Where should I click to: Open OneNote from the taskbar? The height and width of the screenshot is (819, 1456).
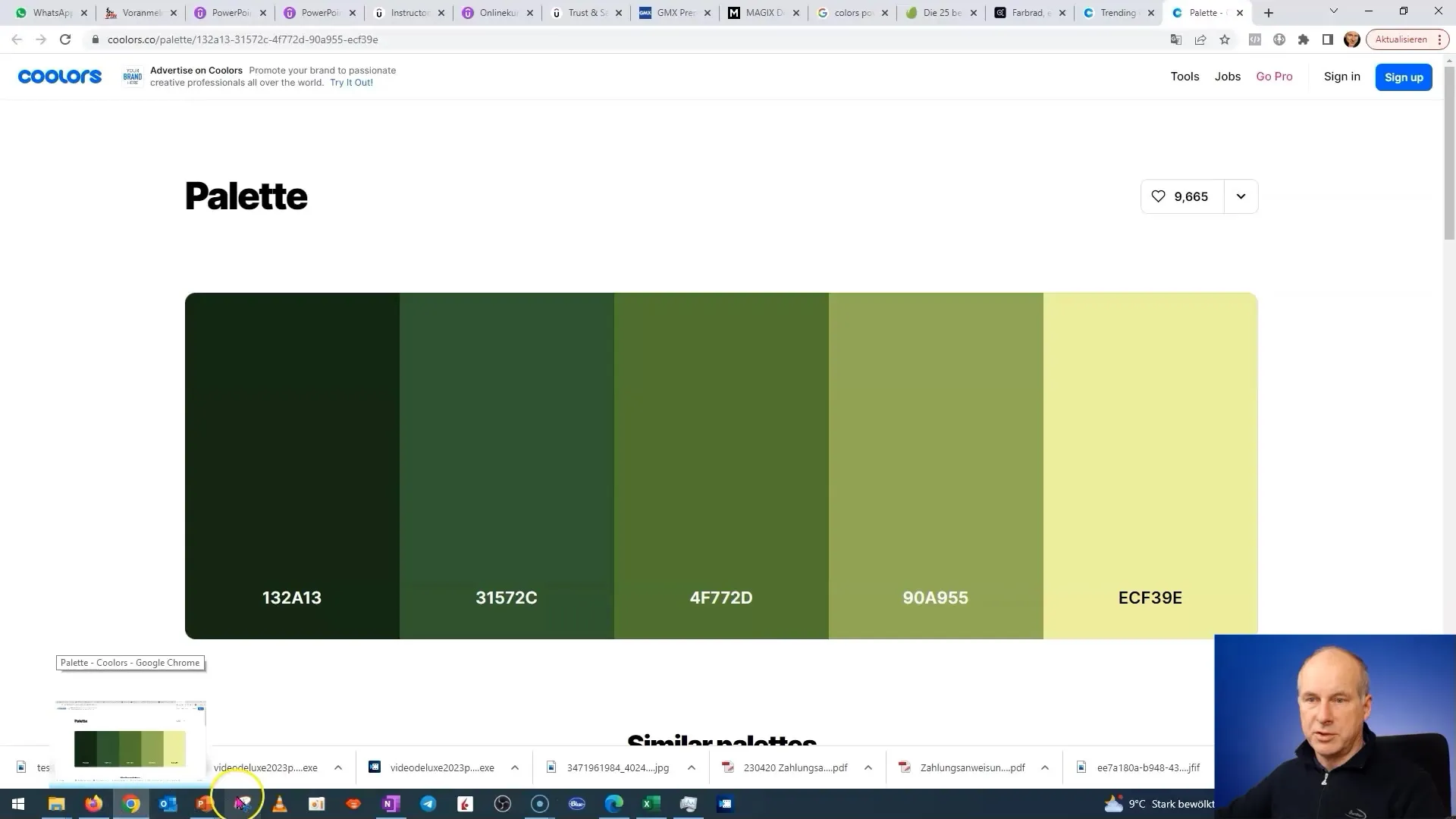pos(391,804)
